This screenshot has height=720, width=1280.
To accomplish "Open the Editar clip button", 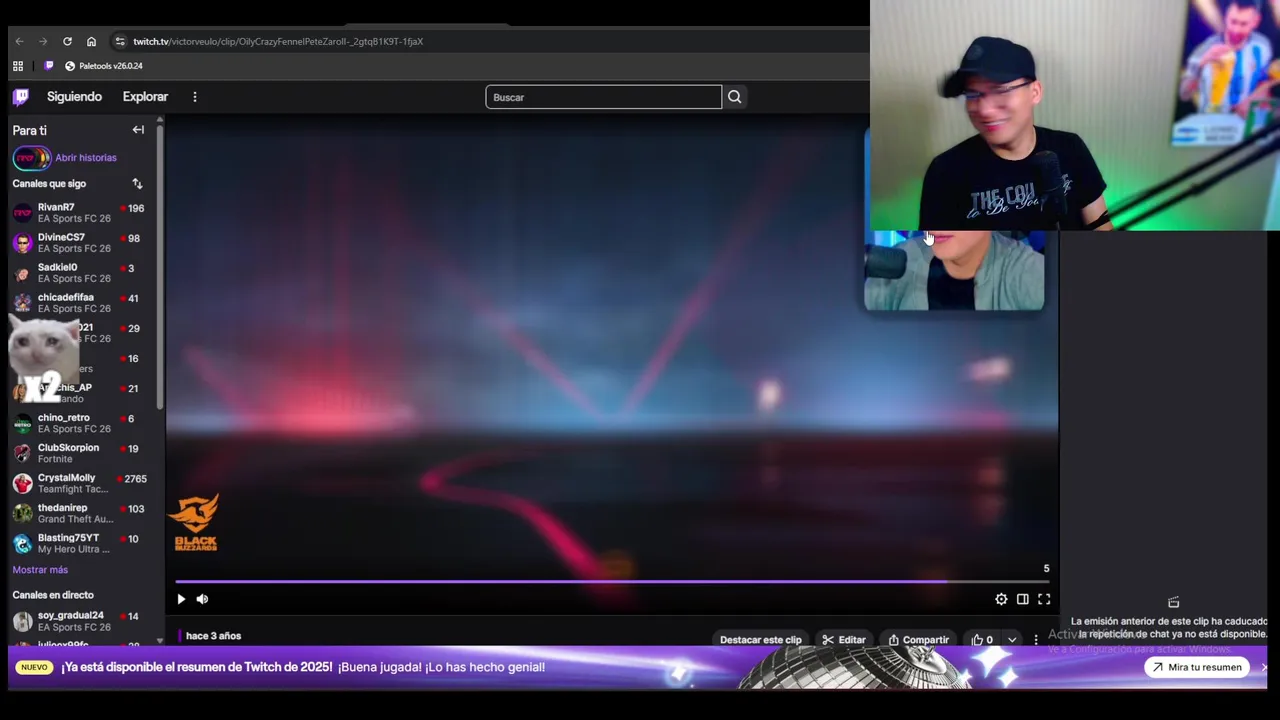I will tap(844, 640).
